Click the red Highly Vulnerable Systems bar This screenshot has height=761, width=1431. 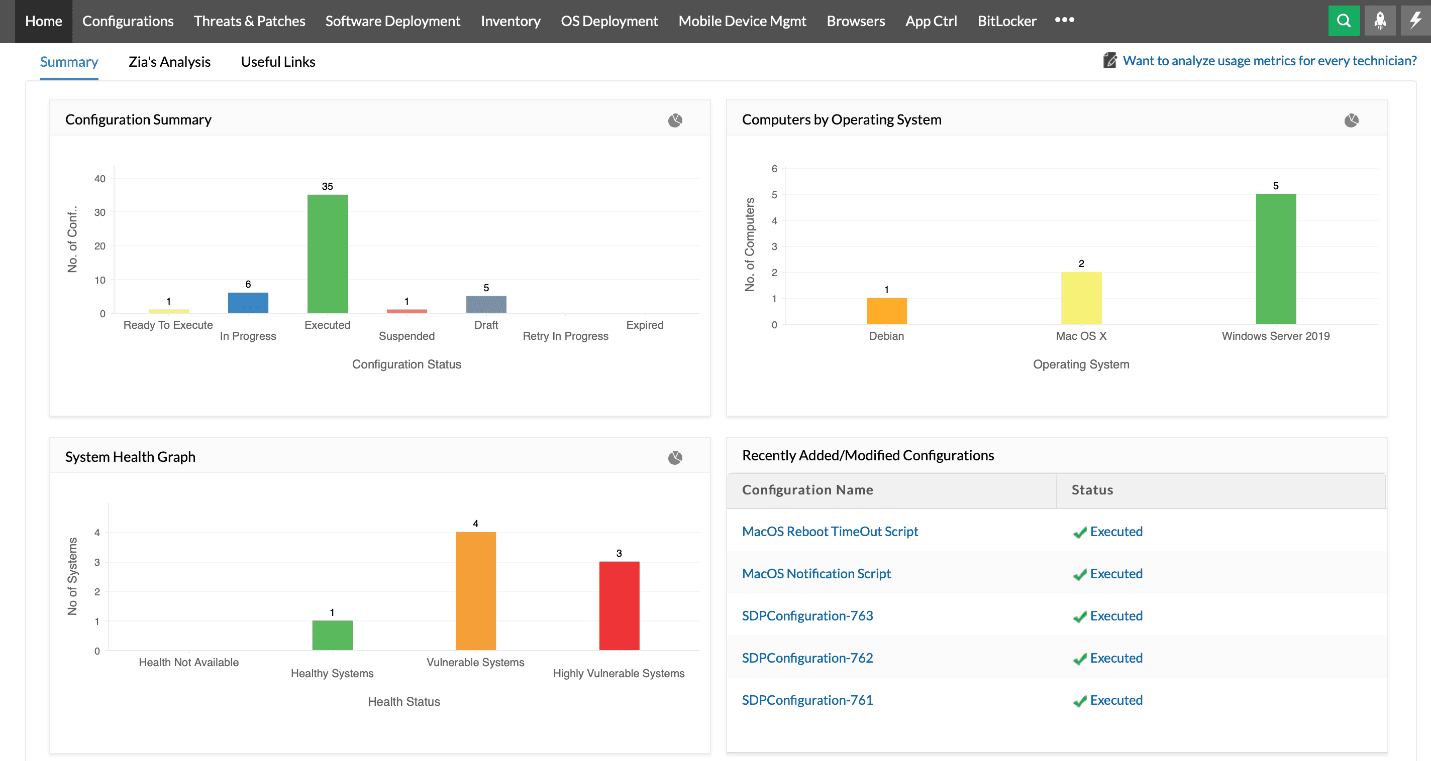coord(619,606)
